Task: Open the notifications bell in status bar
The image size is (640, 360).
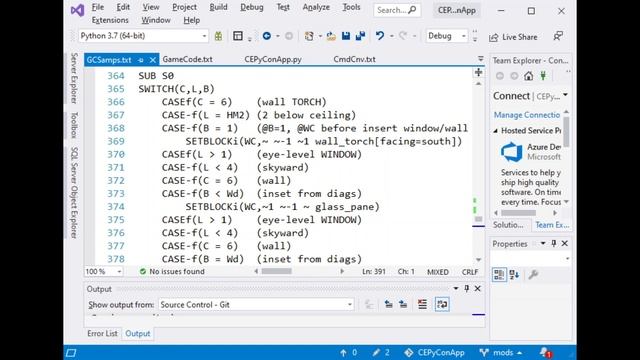Action: pos(545,352)
